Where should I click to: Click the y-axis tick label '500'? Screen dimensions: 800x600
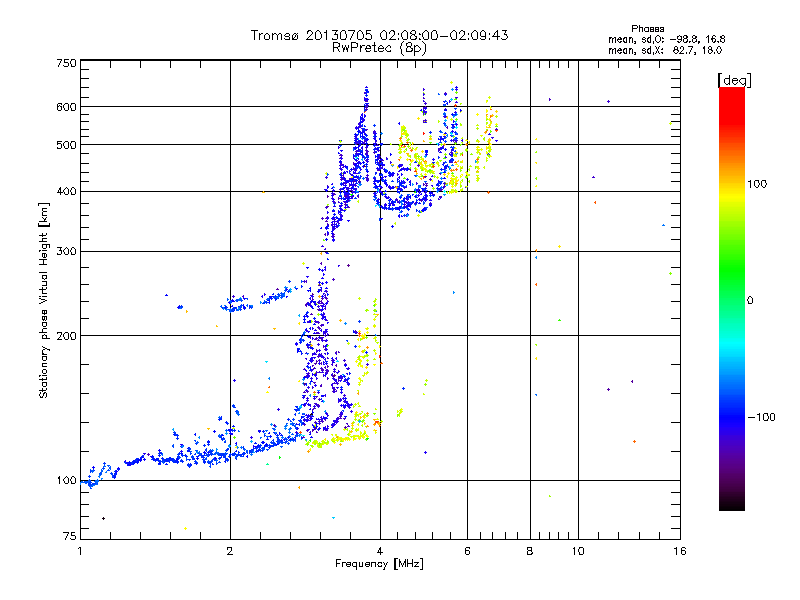[66, 145]
